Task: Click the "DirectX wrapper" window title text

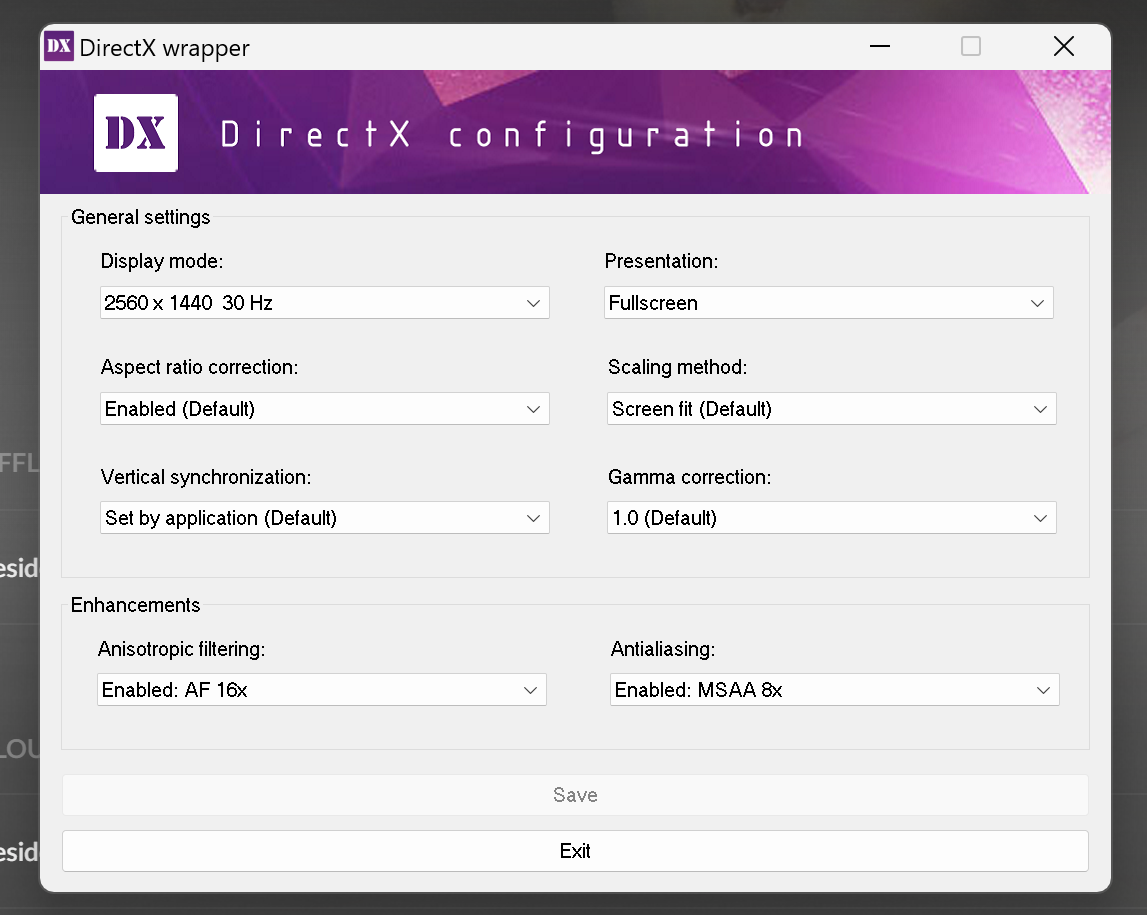Action: point(165,48)
